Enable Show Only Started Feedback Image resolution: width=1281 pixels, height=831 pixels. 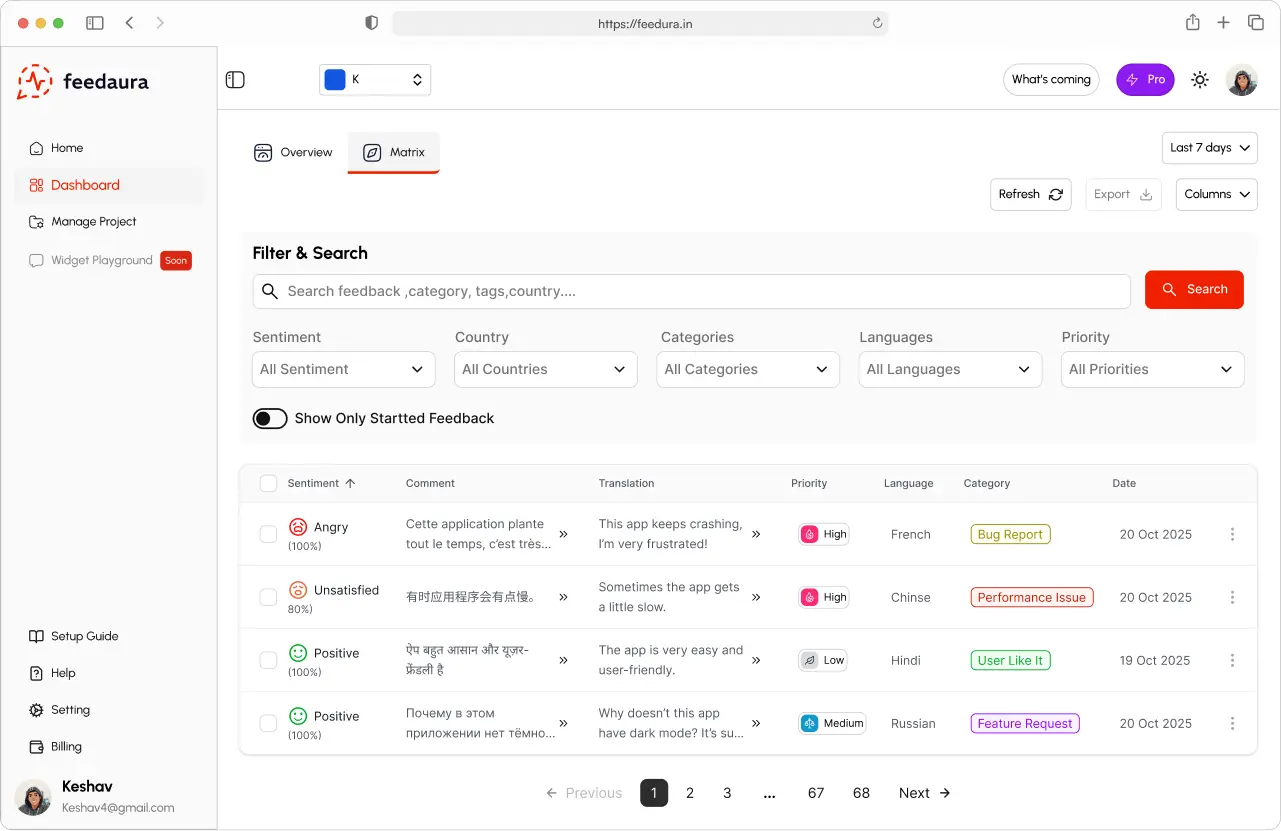269,418
